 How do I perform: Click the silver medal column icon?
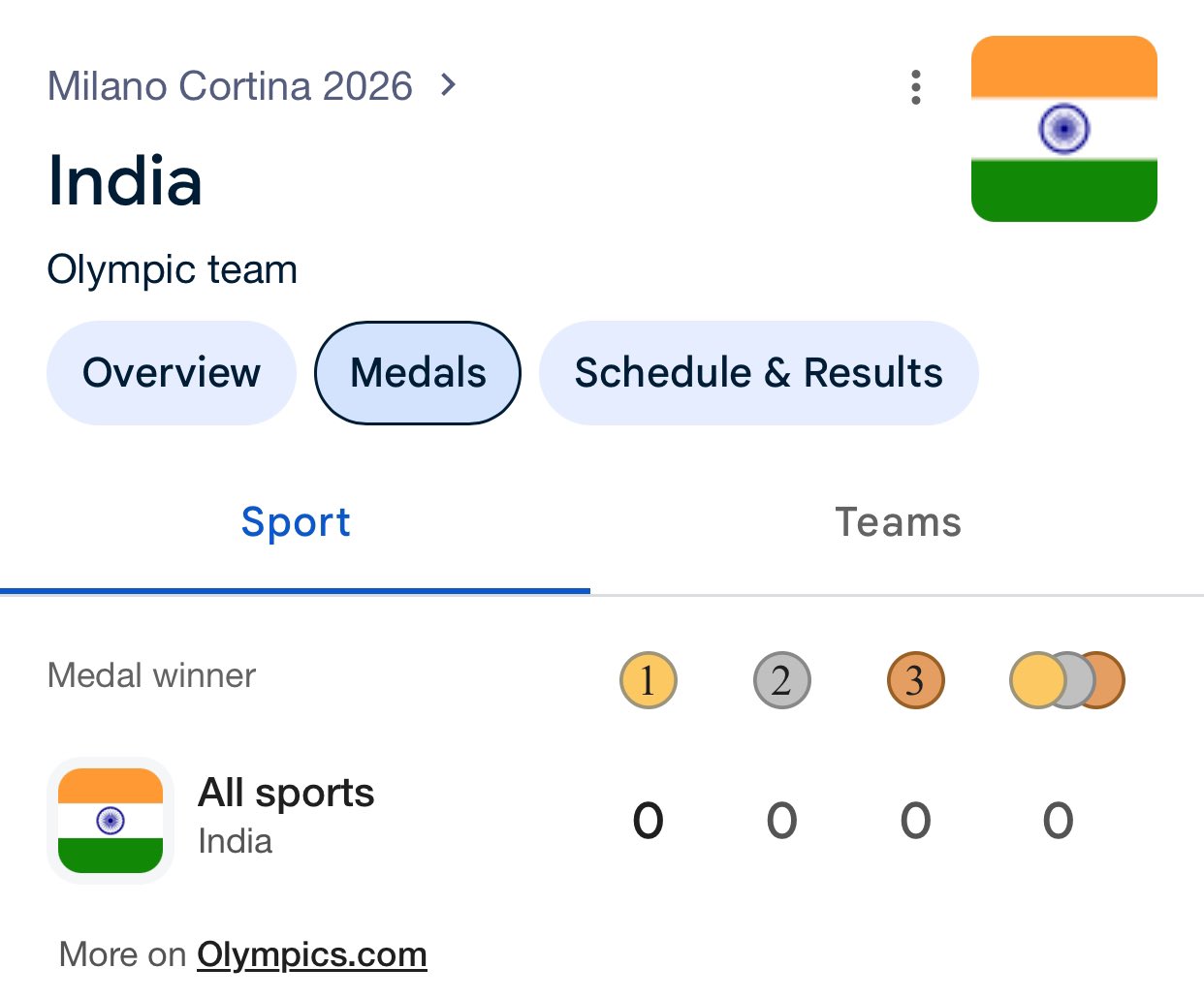(781, 680)
